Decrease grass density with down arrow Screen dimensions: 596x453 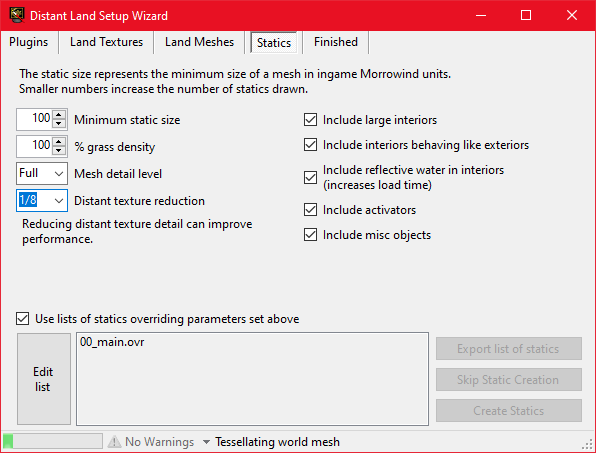59,150
